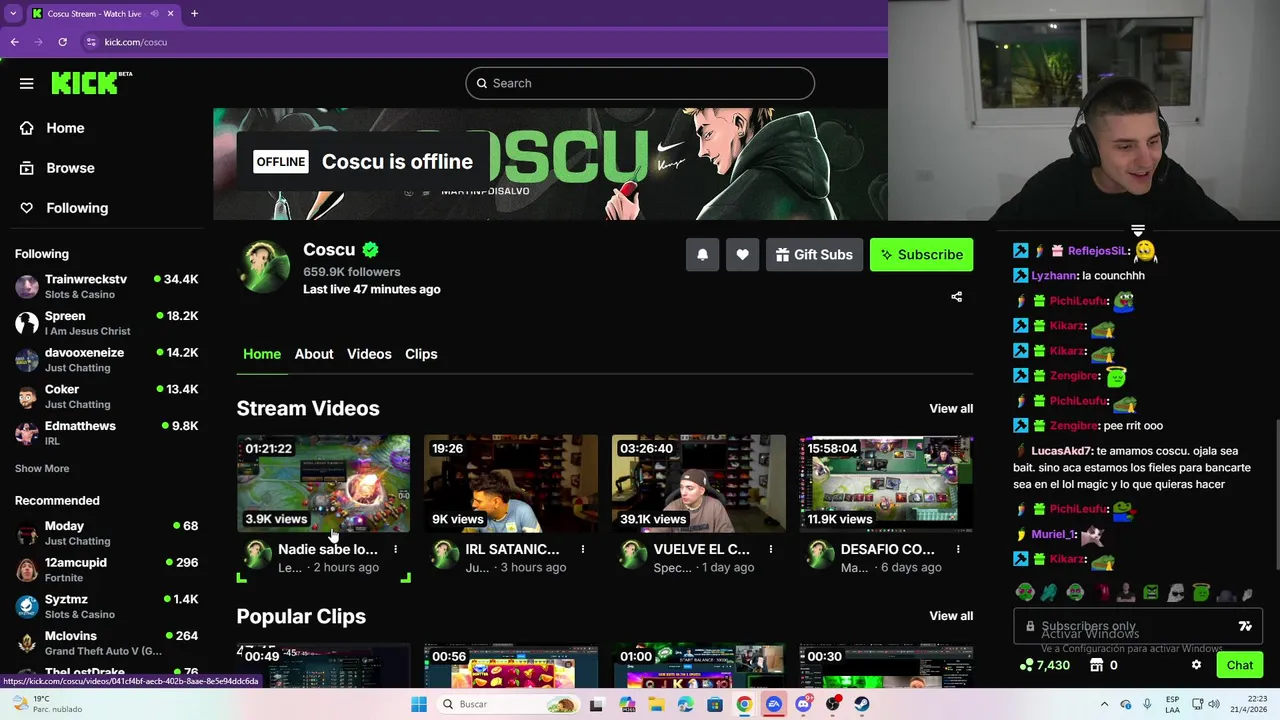This screenshot has width=1280, height=720.
Task: Open the 15:58:04 DESAFIO CO video thumbnail
Action: coord(886,483)
